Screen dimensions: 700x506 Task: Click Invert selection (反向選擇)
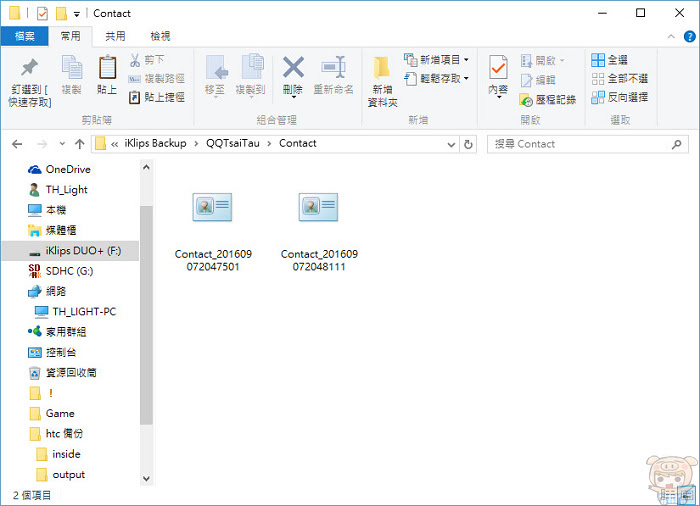click(619, 97)
